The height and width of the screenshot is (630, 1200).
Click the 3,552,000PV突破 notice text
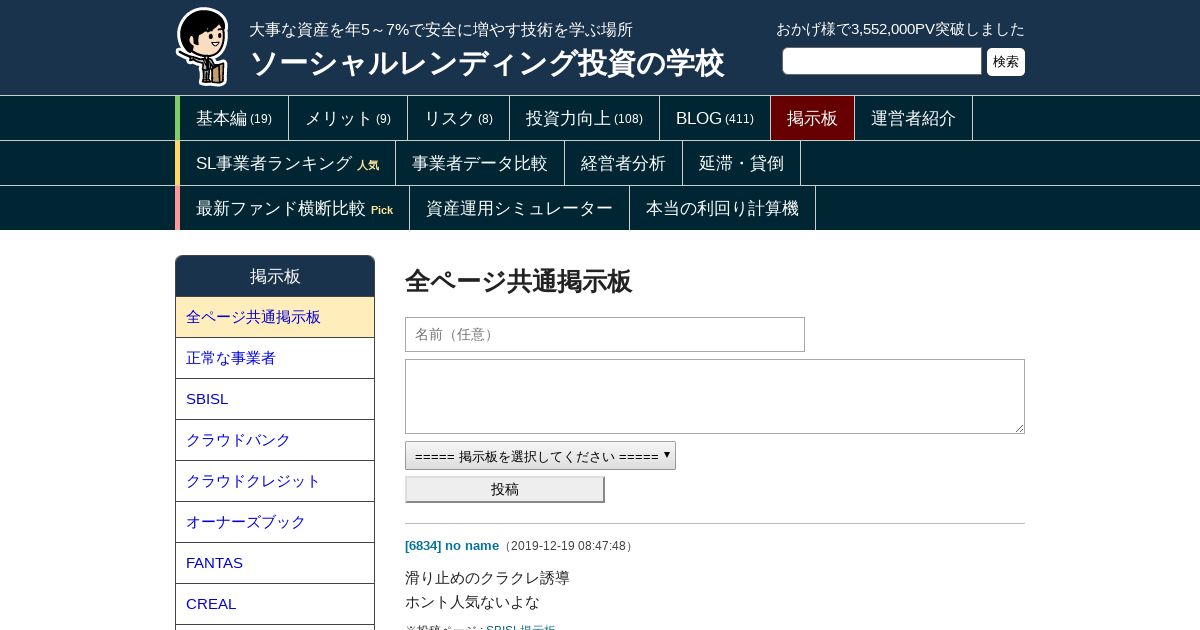[x=901, y=29]
